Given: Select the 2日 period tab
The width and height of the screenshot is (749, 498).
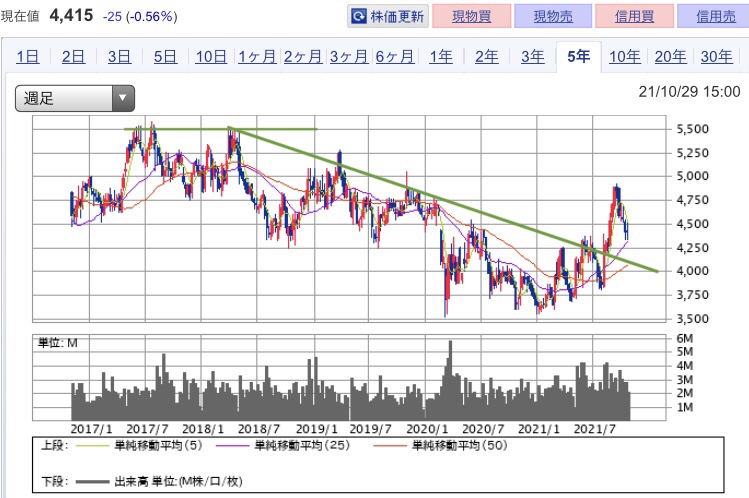Looking at the screenshot, I should point(73,57).
